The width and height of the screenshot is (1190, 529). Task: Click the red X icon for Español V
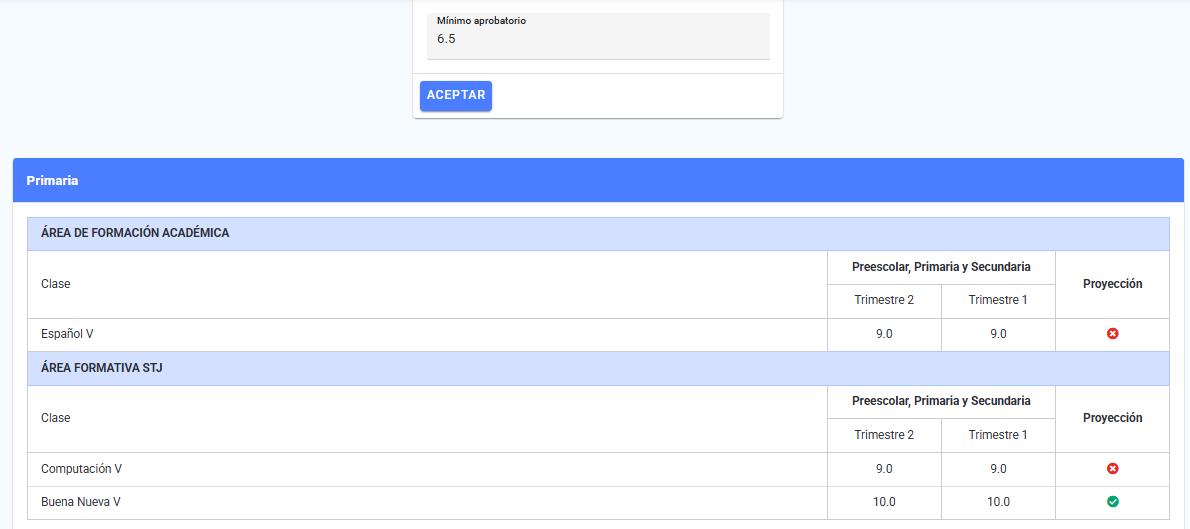click(x=1112, y=334)
